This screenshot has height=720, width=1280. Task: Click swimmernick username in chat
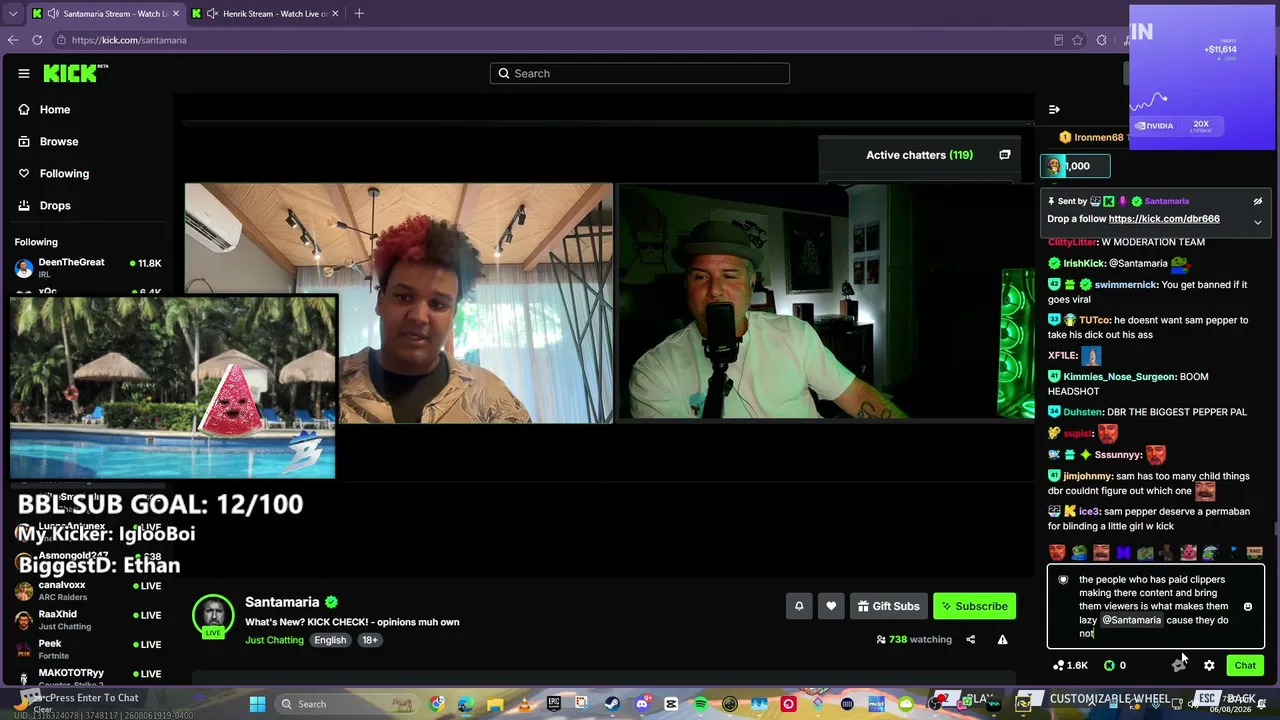[1126, 285]
